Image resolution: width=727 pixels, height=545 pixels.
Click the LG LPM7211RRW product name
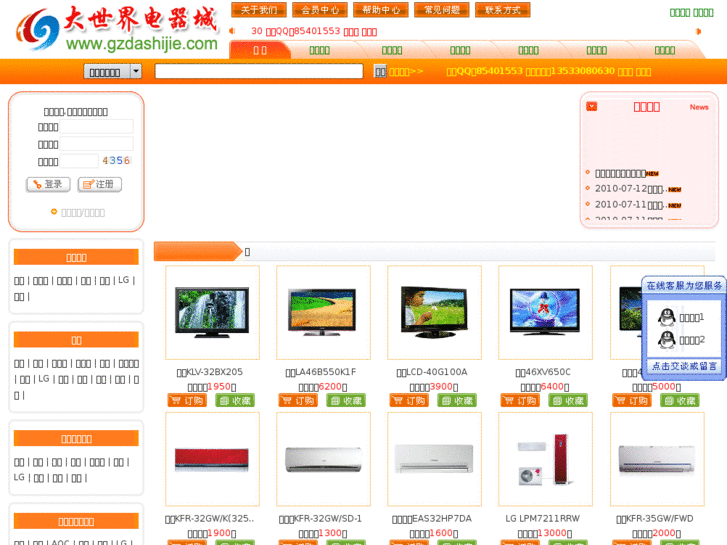542,519
